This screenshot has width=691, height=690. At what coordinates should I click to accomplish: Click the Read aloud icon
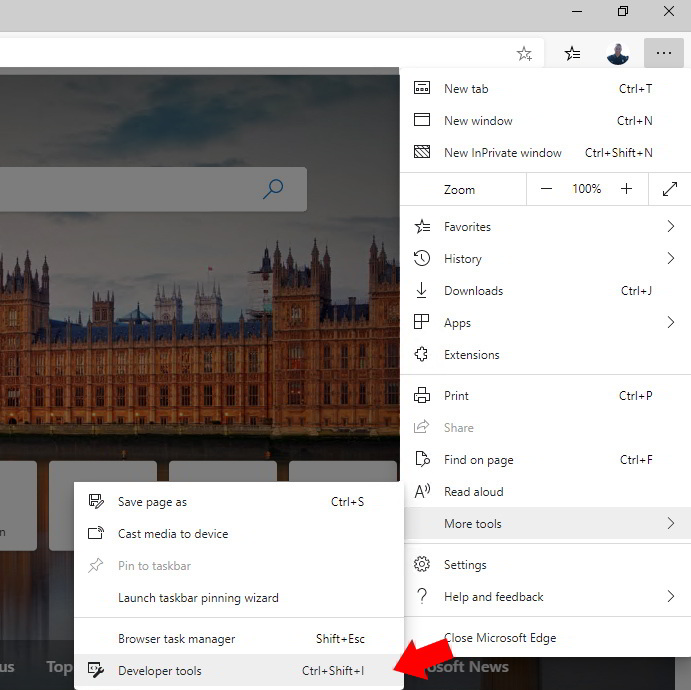422,491
